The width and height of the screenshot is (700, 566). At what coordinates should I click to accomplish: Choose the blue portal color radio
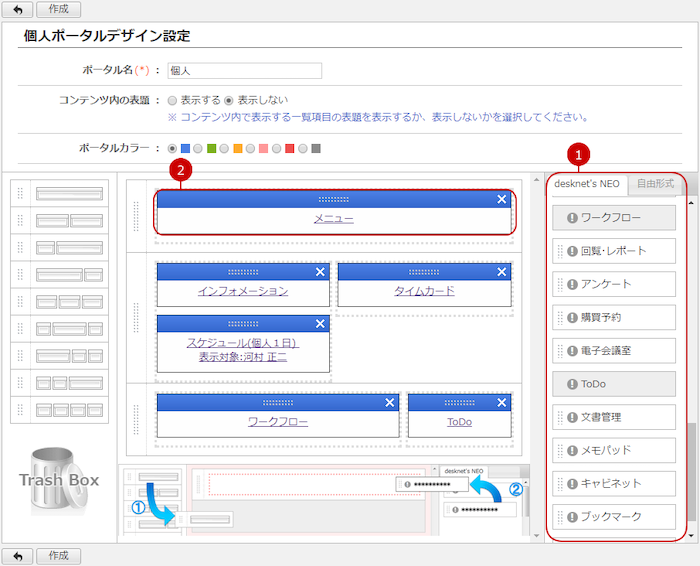(172, 149)
